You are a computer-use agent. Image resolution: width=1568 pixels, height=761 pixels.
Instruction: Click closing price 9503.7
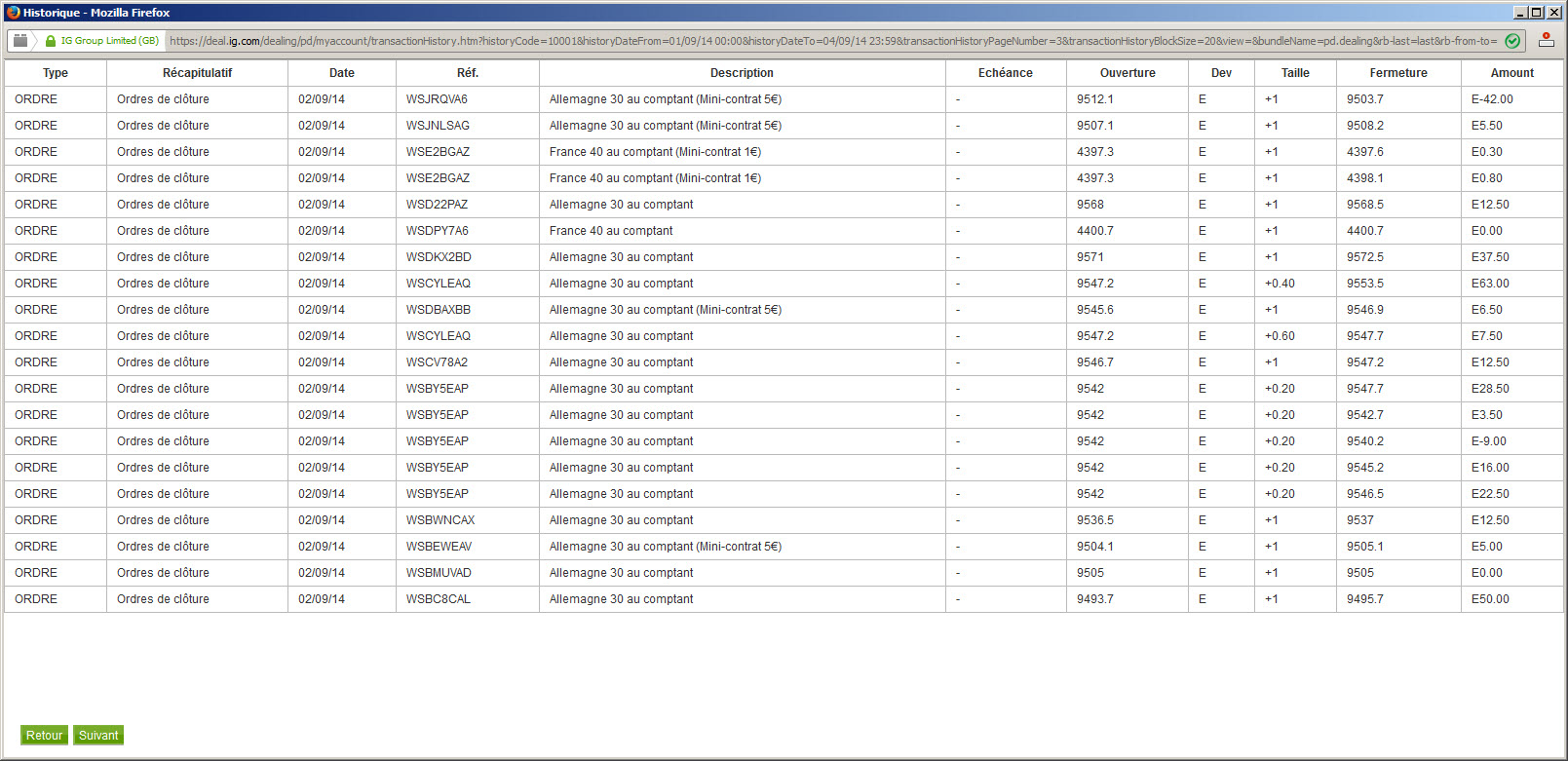pos(1365,99)
